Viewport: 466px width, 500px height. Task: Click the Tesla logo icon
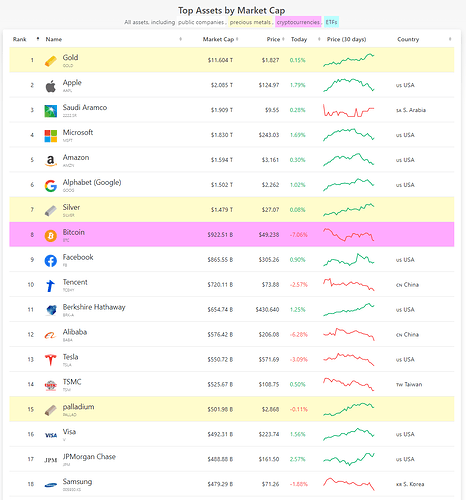[x=51, y=360]
